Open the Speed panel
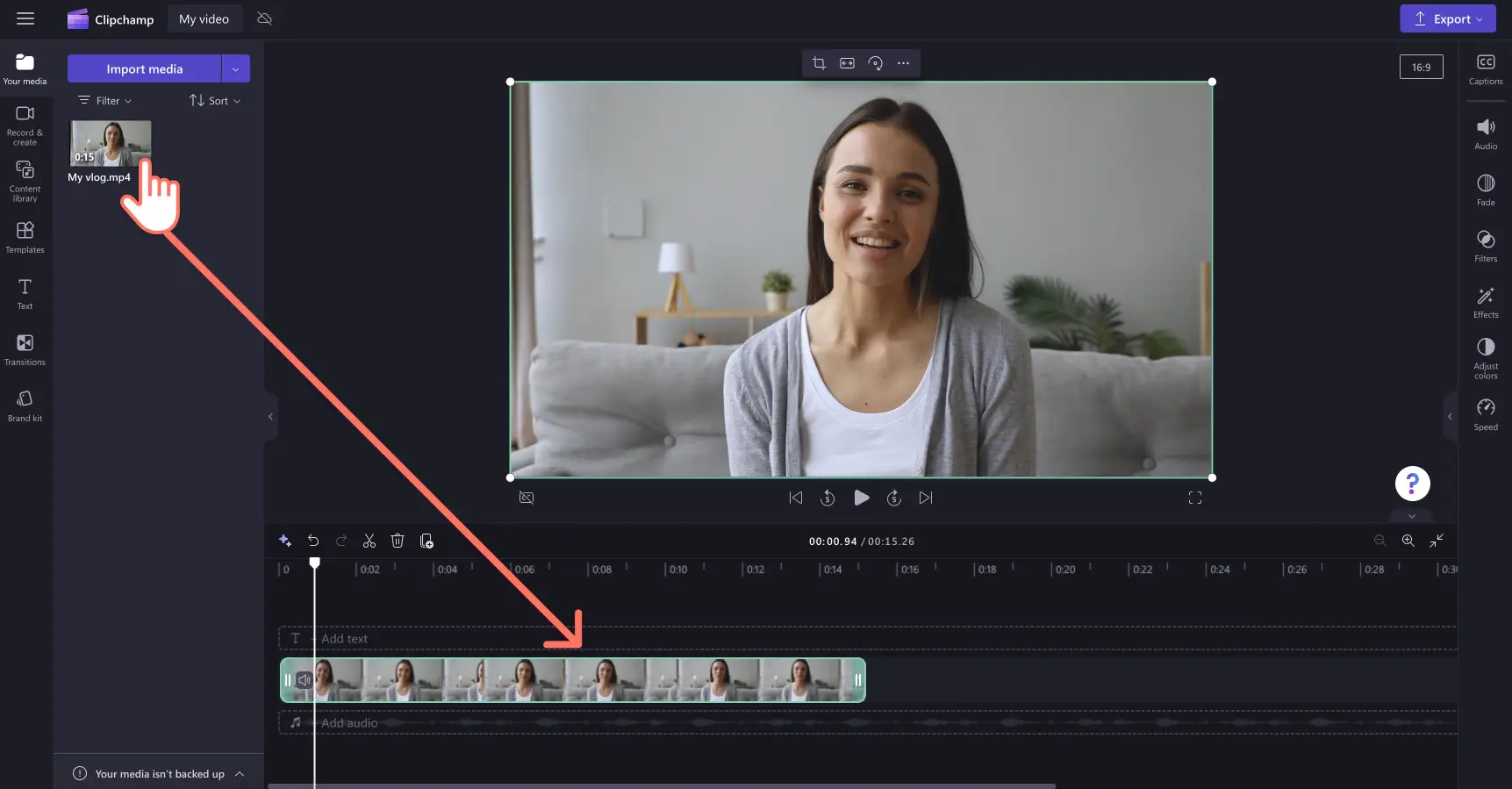1512x789 pixels. [x=1486, y=415]
